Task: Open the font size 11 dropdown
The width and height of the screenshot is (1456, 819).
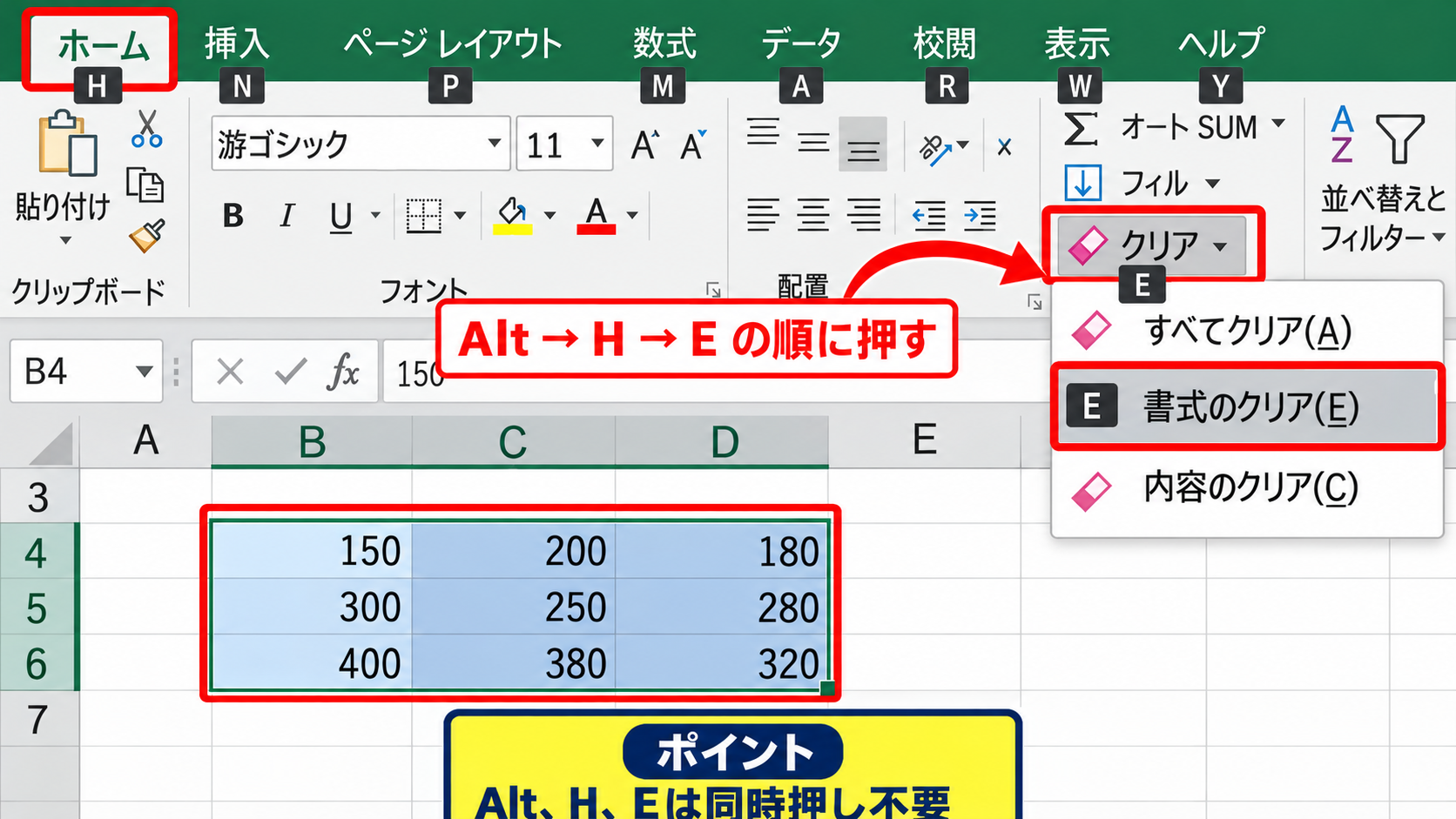Action: 597,143
